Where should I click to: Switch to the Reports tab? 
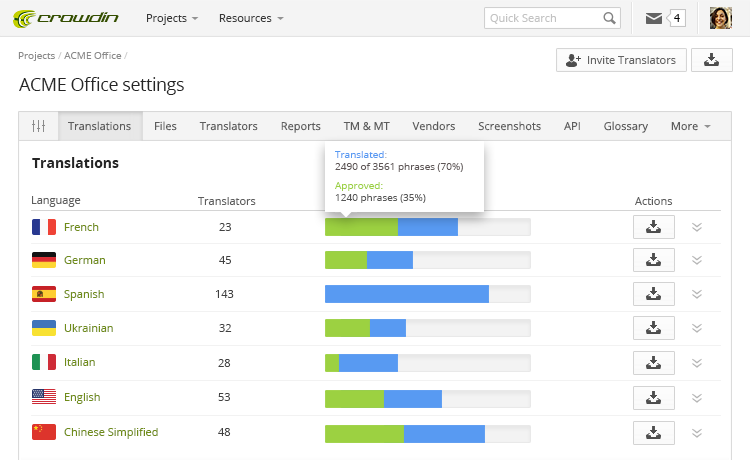[x=300, y=126]
